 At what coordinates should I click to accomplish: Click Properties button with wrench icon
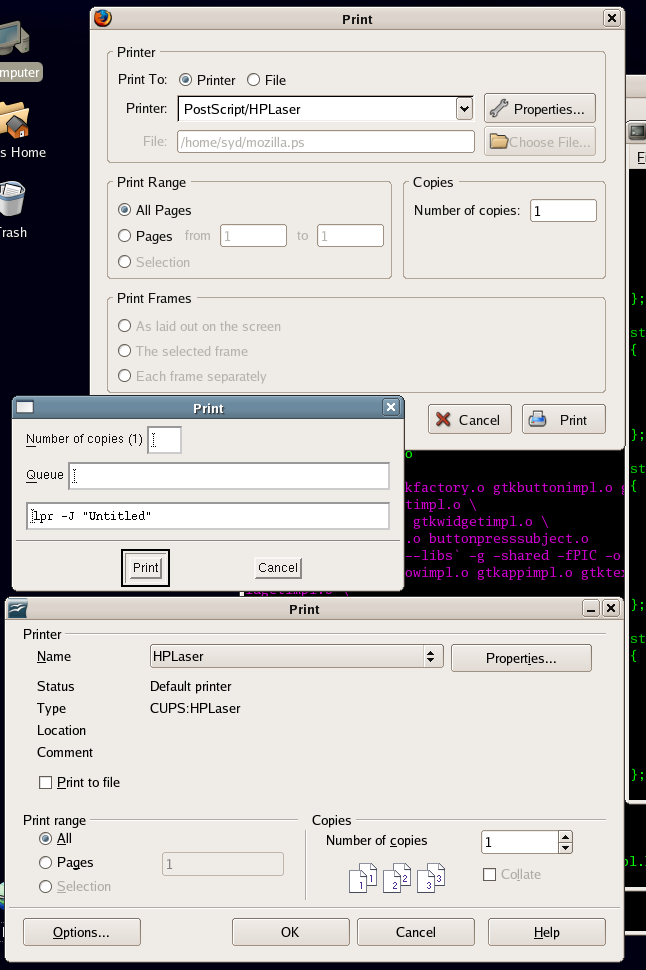click(540, 109)
